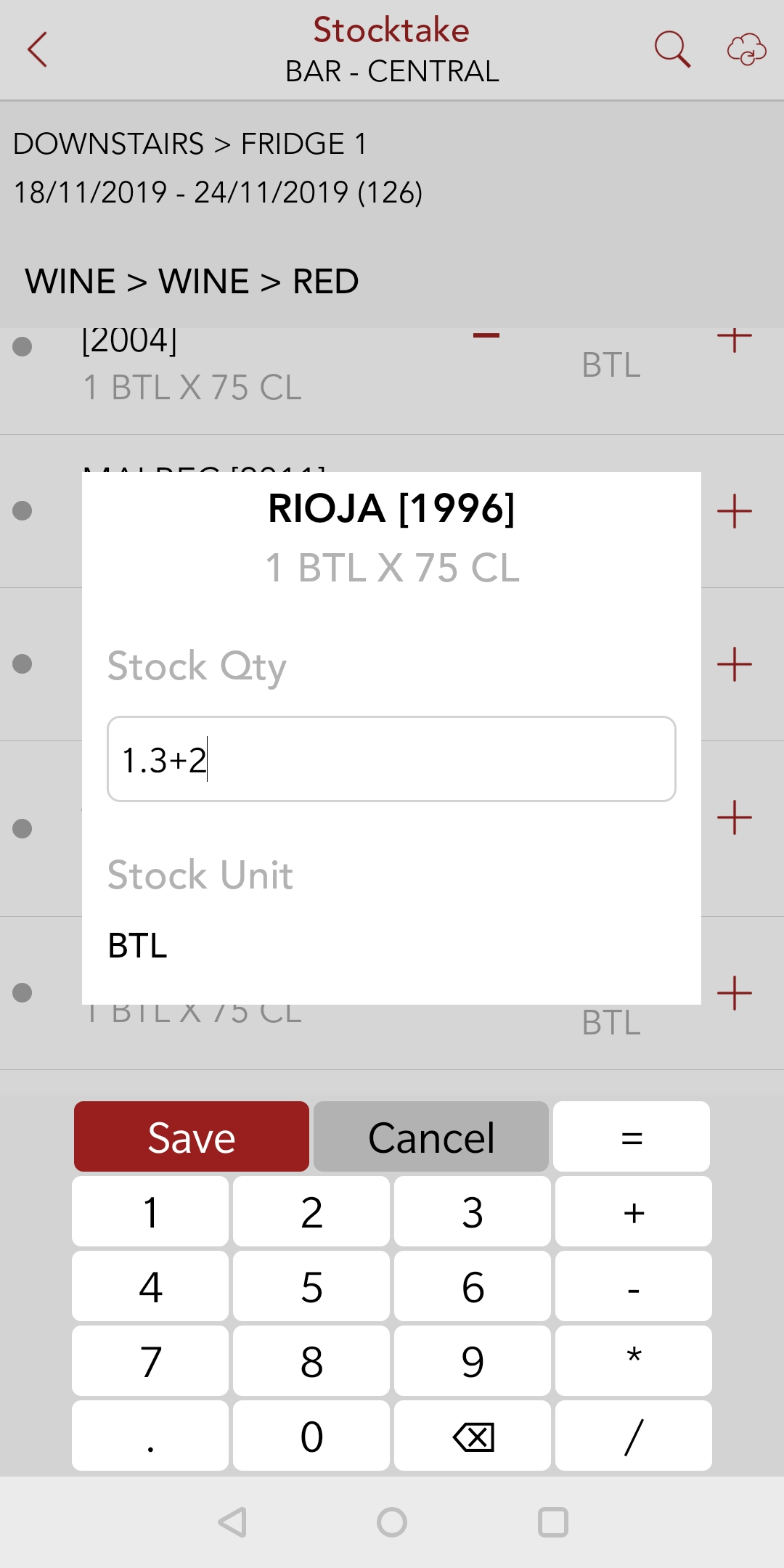784x1568 pixels.
Task: Open the WINE > WINE > RED category breadcrumb
Action: [x=192, y=282]
